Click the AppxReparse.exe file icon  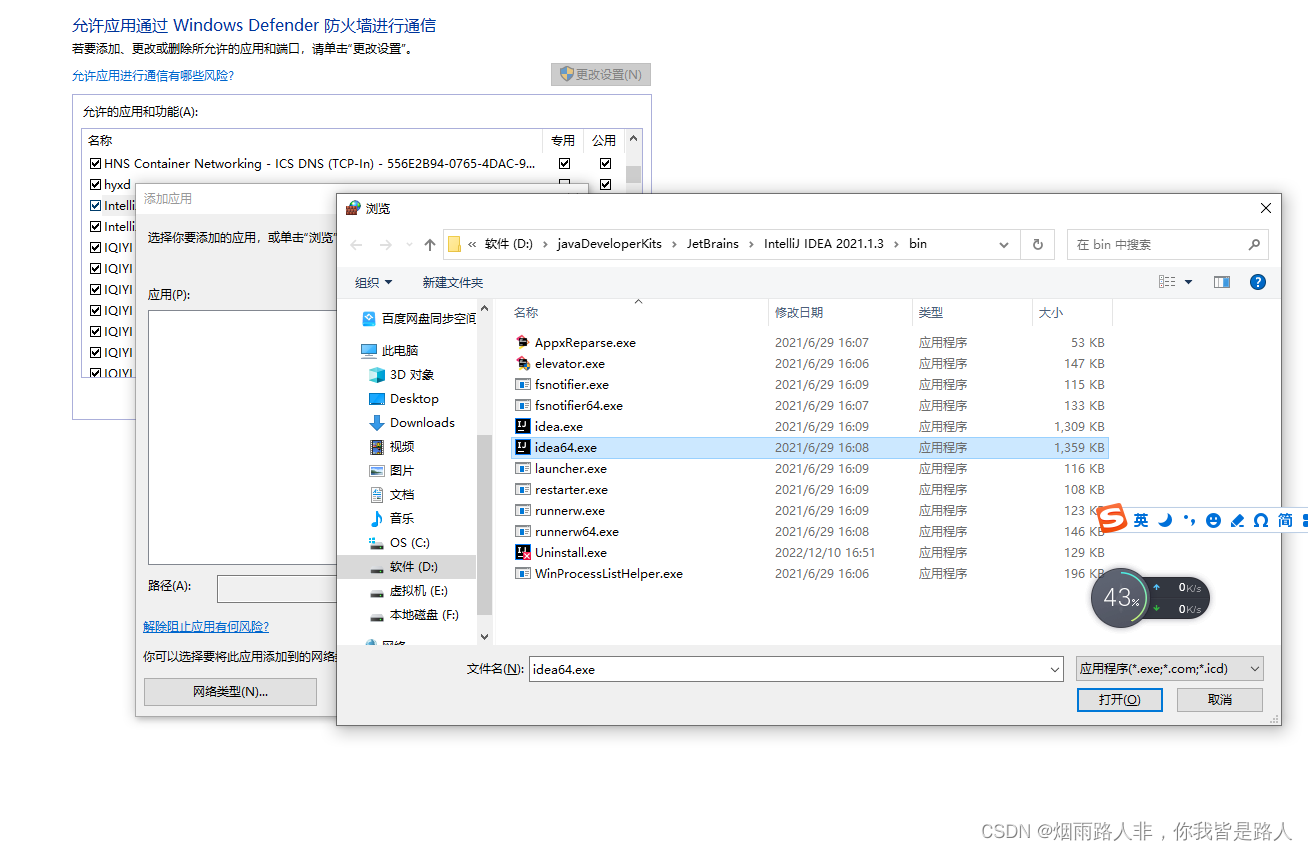[x=522, y=342]
